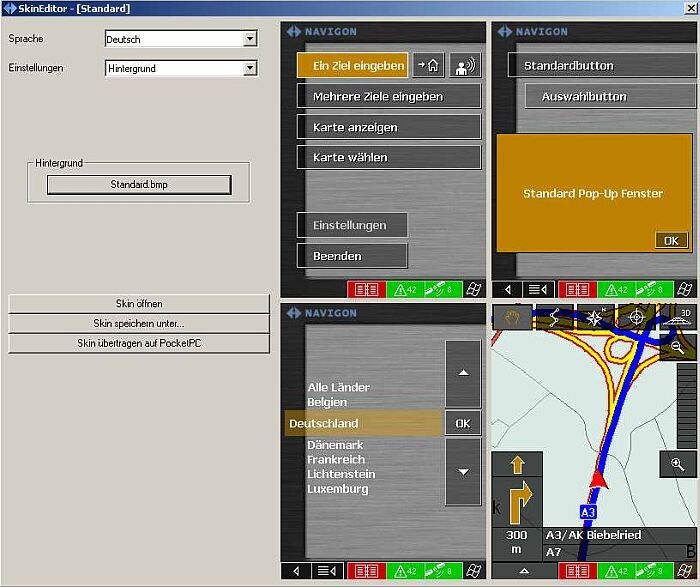Open the Sprache dropdown arrow
Viewport: 700px width, 587px height.
pyautogui.click(x=250, y=39)
